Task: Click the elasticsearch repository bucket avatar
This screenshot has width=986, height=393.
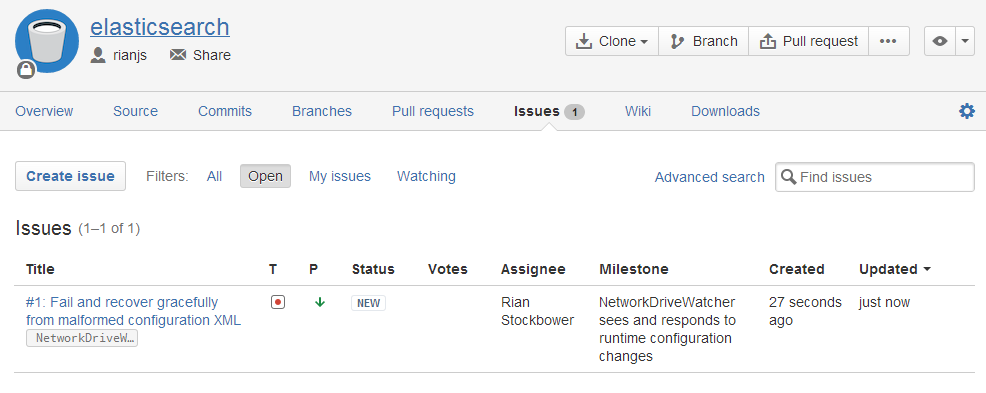Action: [x=47, y=41]
